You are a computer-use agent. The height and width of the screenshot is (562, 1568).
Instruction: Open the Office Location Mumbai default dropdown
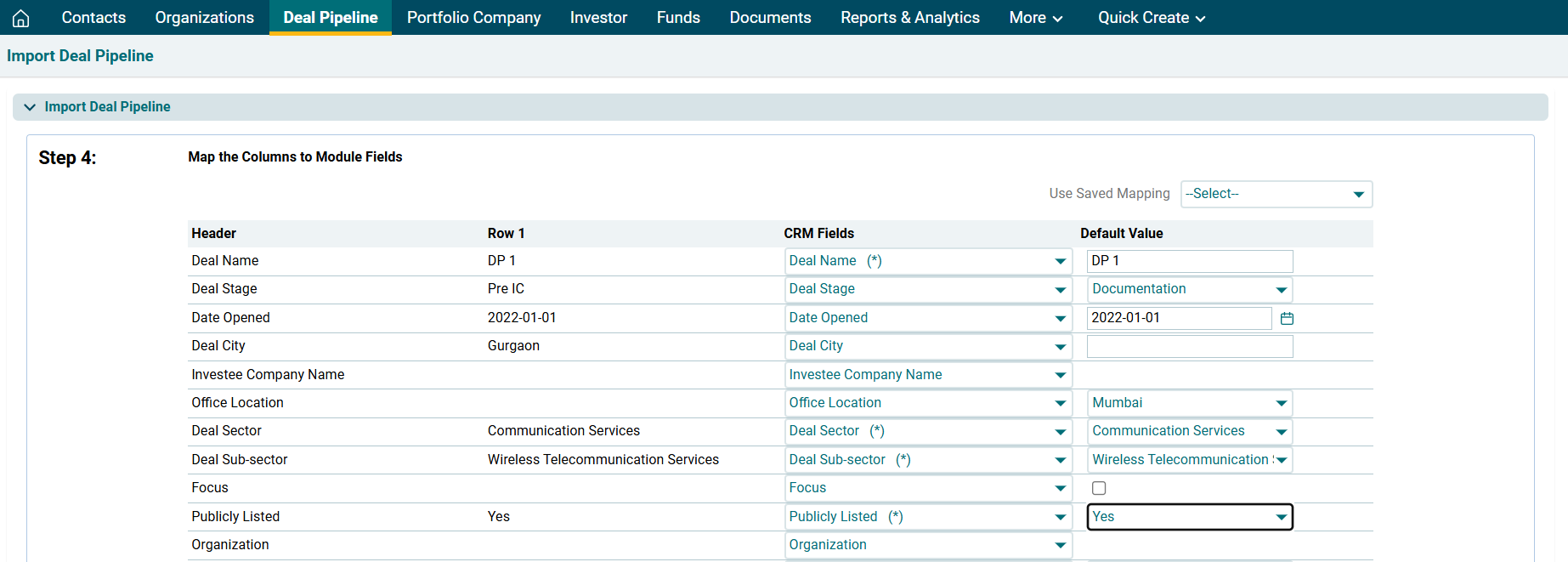point(1189,403)
